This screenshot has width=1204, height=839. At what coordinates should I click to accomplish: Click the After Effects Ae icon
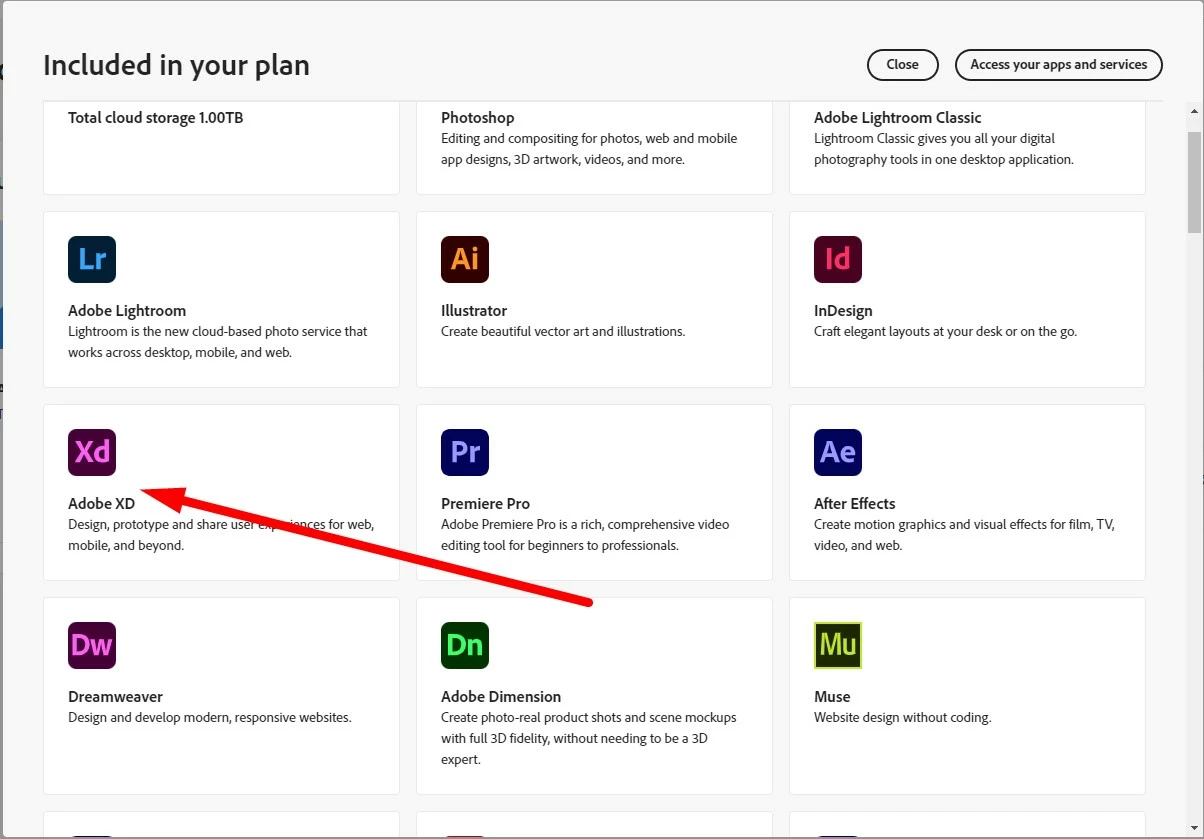(x=838, y=453)
